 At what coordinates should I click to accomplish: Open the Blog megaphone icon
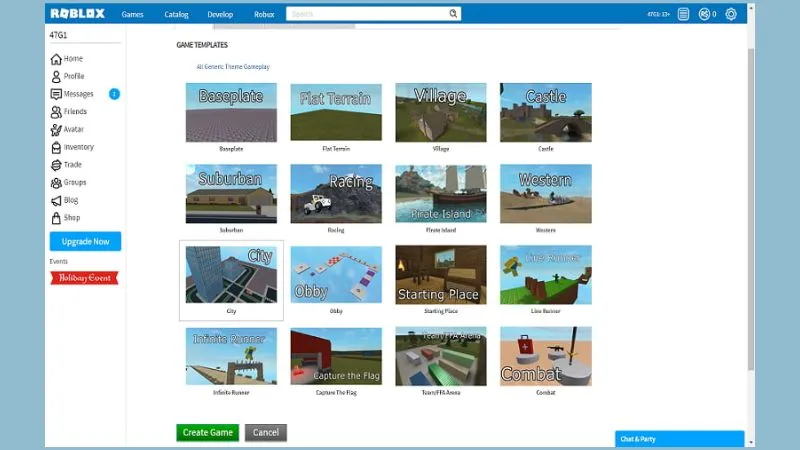coord(56,201)
